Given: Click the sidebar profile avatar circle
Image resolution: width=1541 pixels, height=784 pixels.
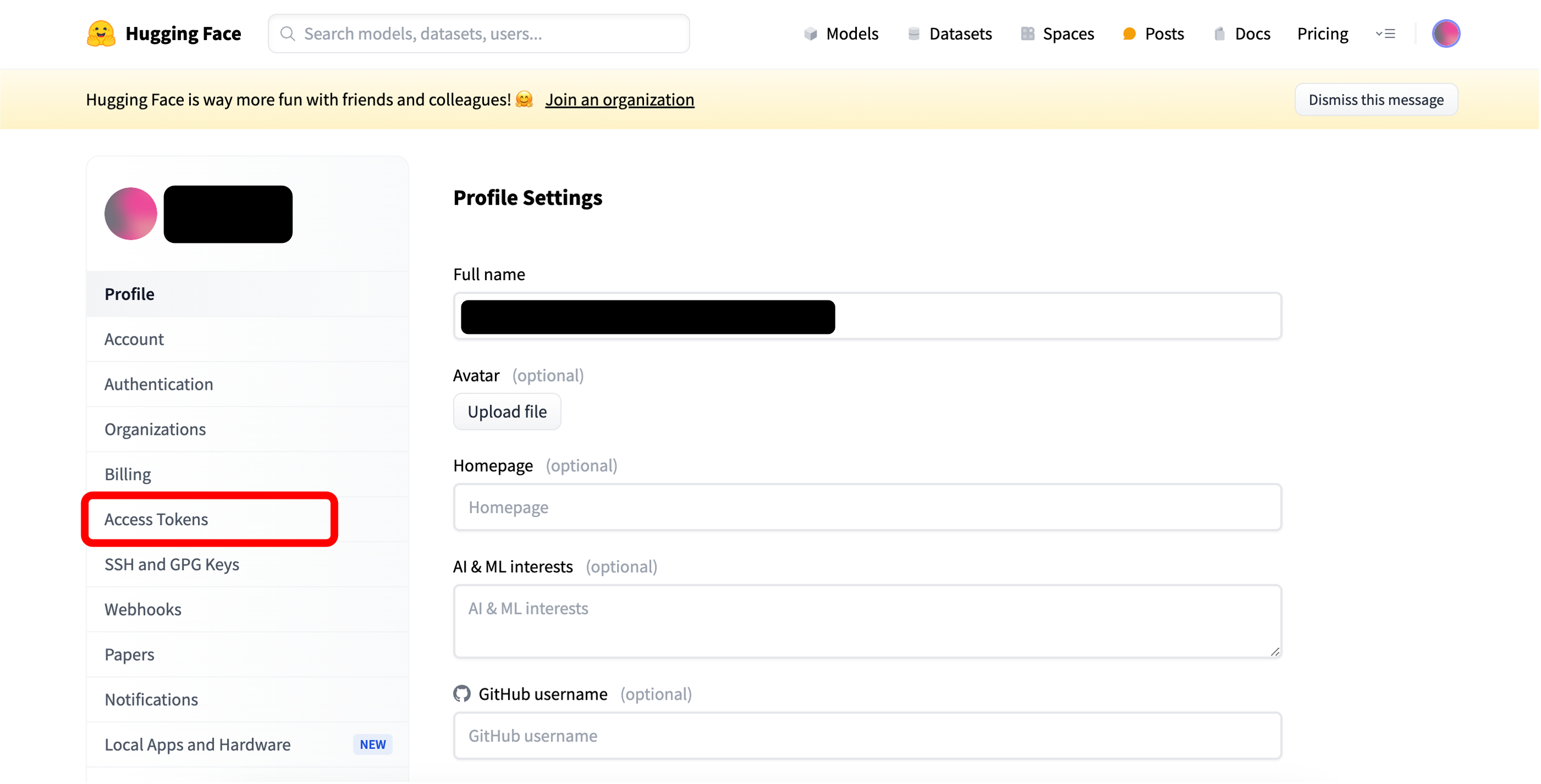Looking at the screenshot, I should [x=131, y=213].
